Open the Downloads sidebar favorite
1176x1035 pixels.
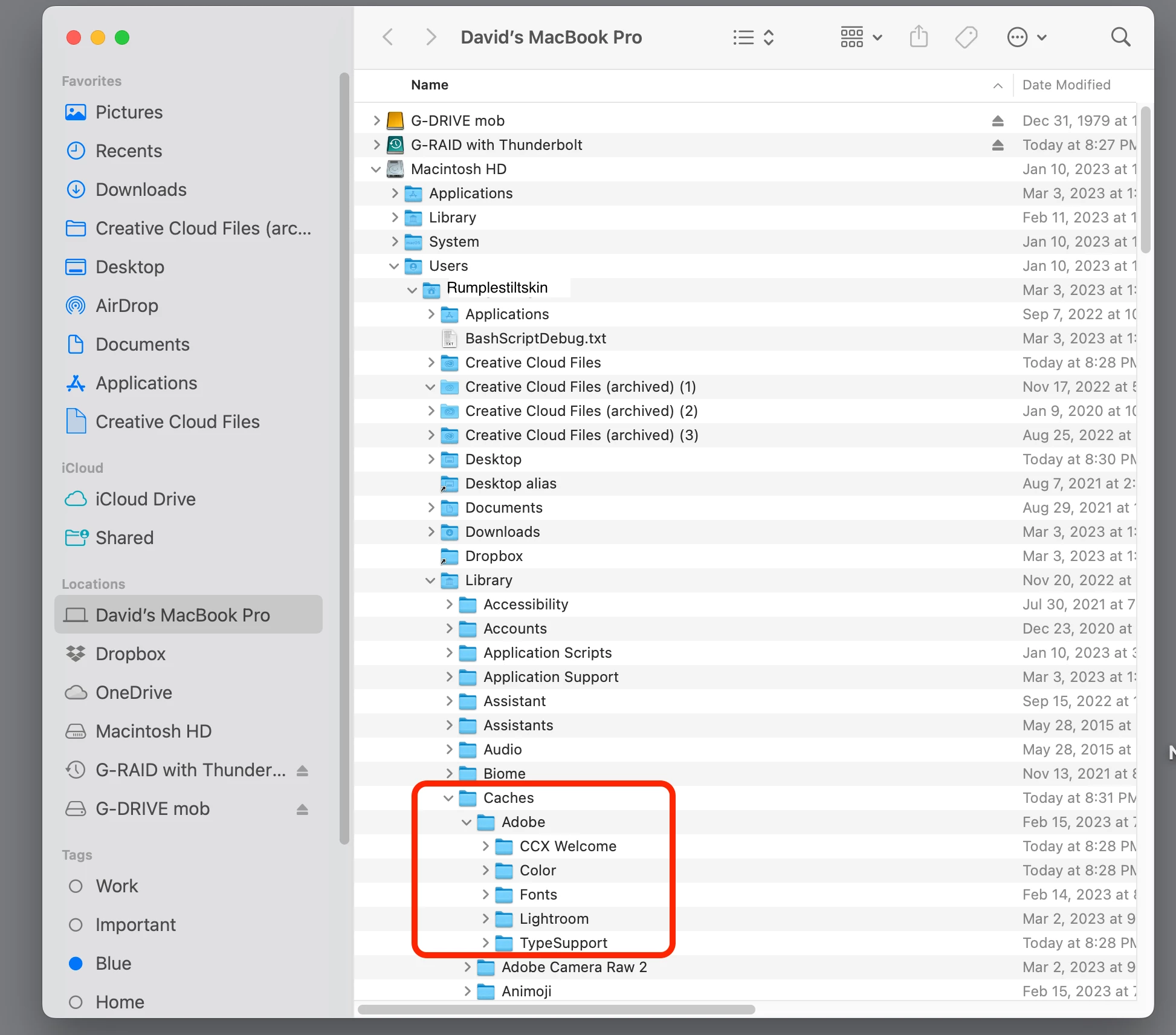coord(141,190)
